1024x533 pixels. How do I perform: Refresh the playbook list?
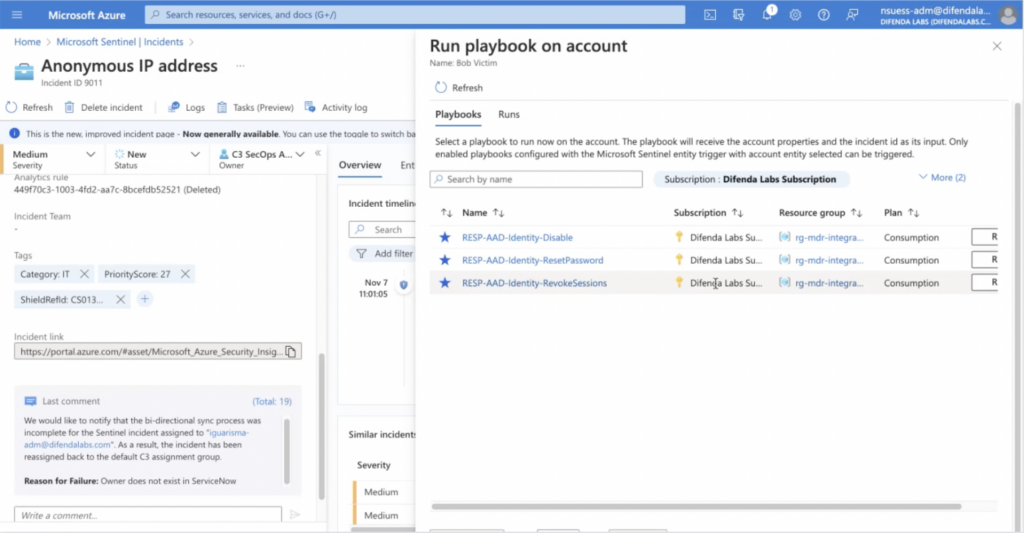459,88
